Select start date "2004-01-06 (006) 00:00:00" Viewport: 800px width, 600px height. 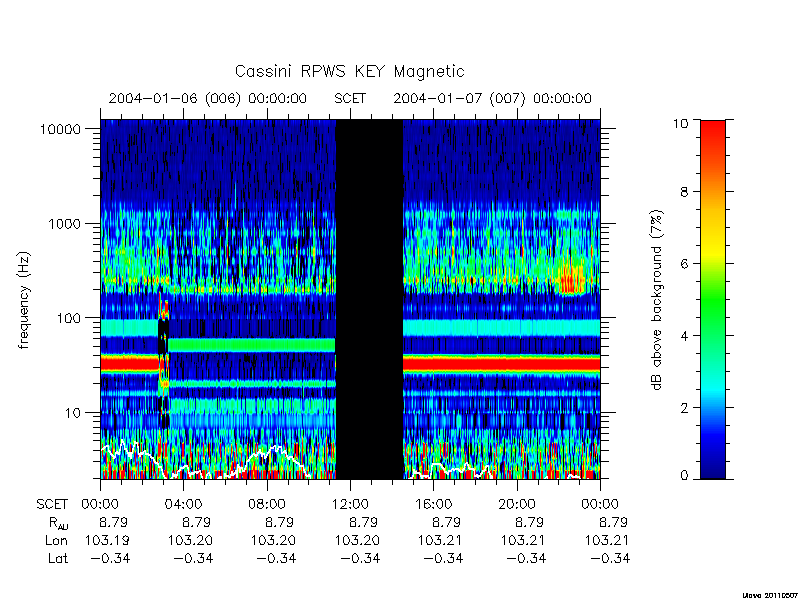tap(208, 98)
